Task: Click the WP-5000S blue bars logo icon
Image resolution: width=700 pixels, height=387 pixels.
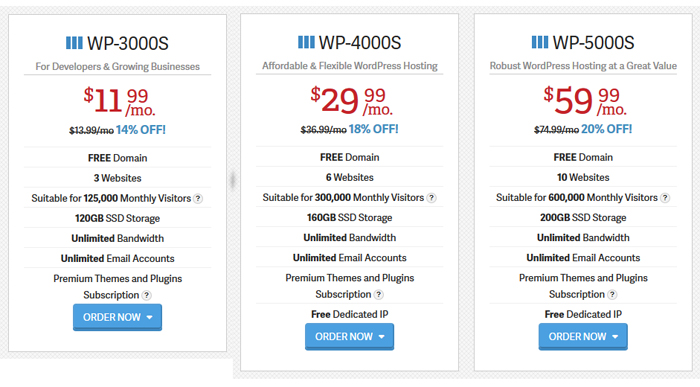Action: coord(540,42)
